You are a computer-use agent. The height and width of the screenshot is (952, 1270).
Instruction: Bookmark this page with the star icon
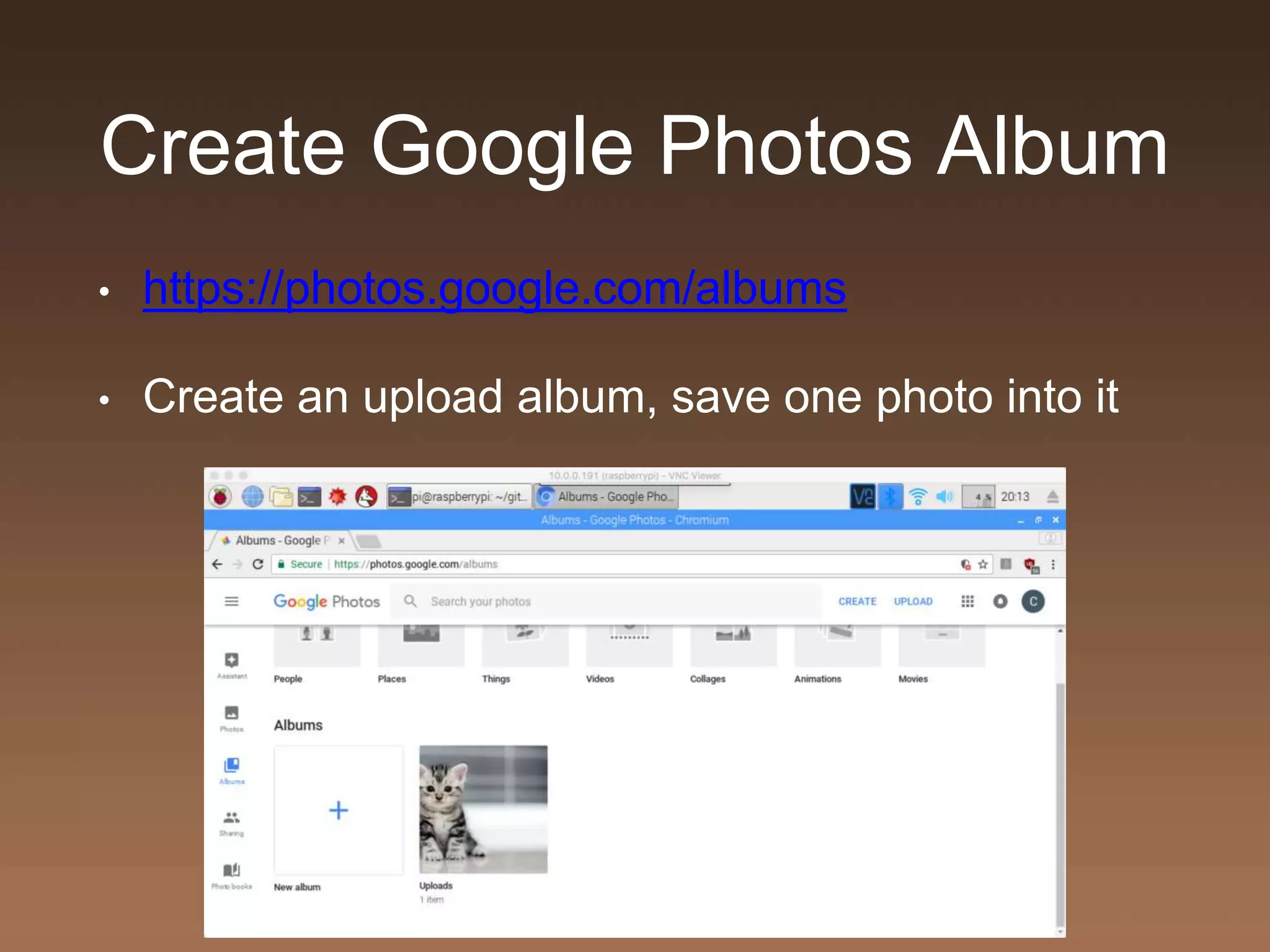pyautogui.click(x=983, y=564)
